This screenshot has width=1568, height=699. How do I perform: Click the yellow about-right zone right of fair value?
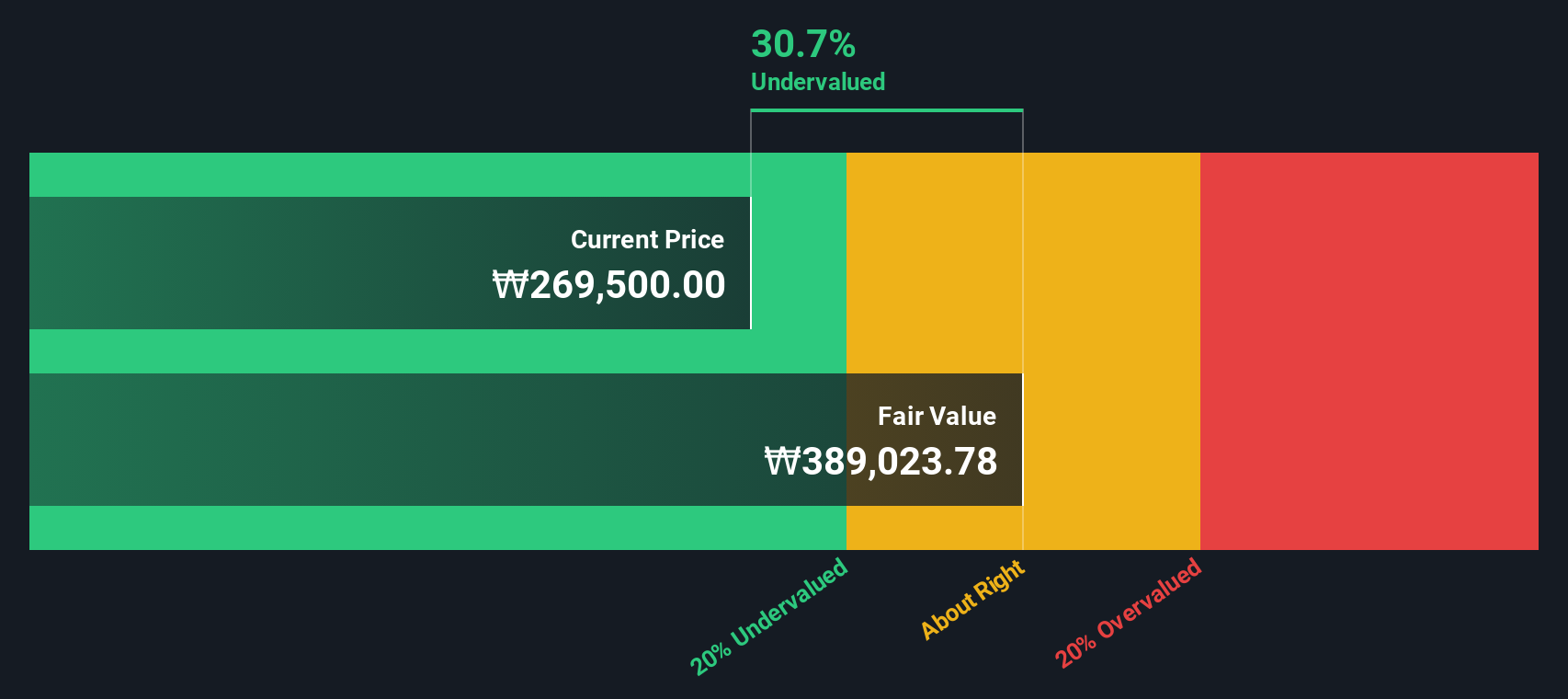(1111, 351)
